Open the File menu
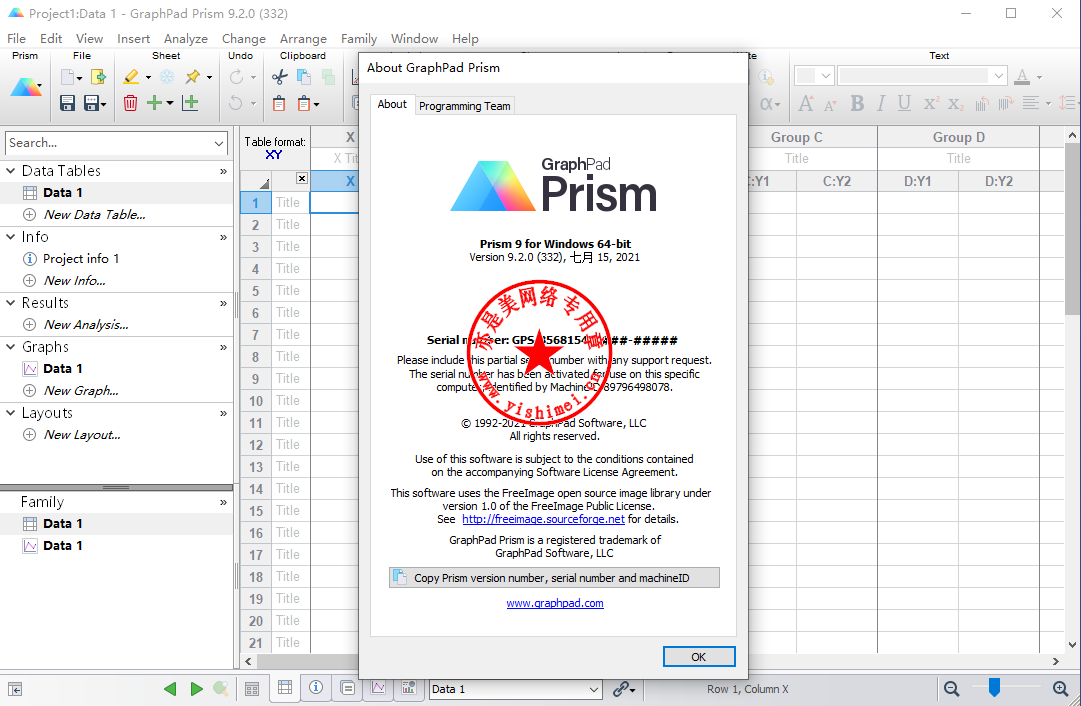Screen dimensions: 1081x706 pos(17,39)
